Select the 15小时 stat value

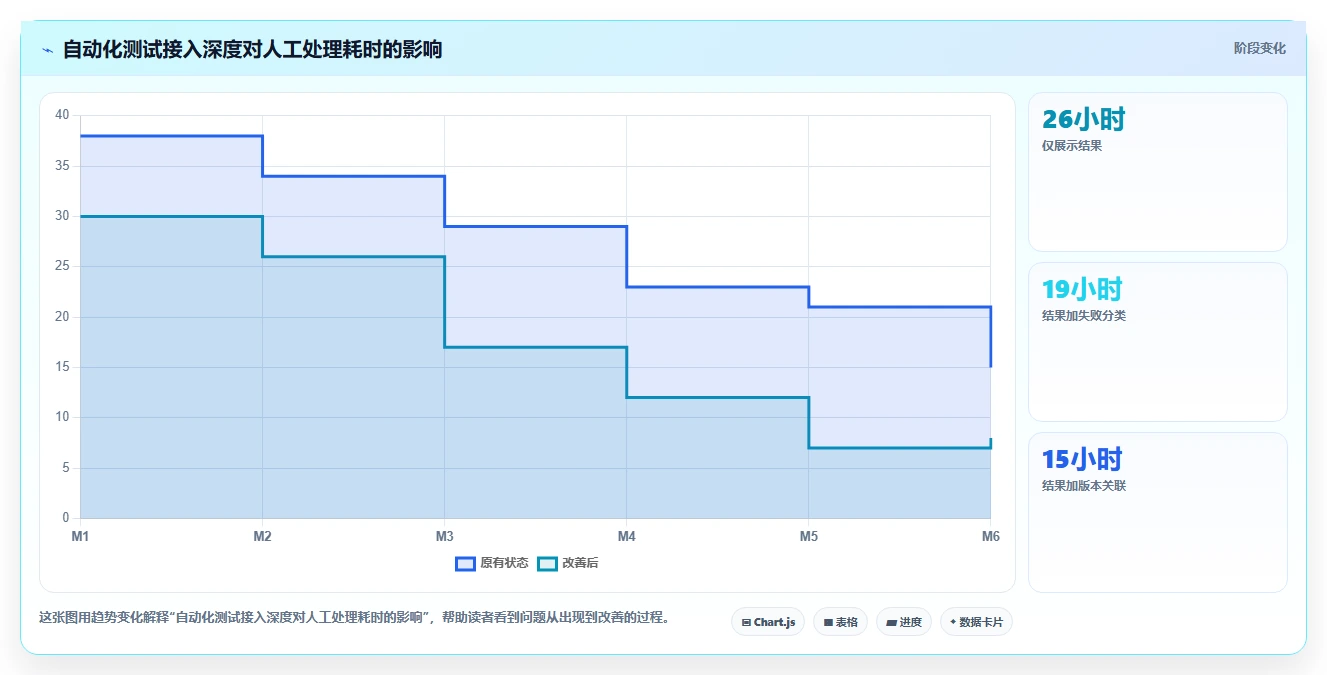pyautogui.click(x=1082, y=459)
